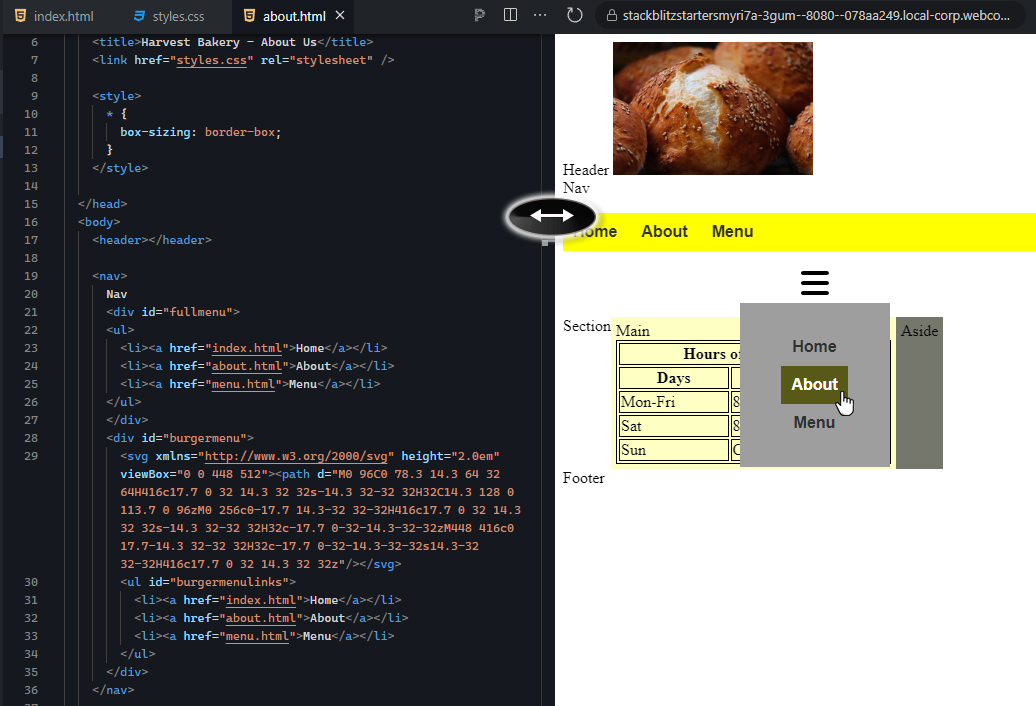The height and width of the screenshot is (706, 1036).
Task: Click the HTML5 icon on the index.html tab
Action: [x=21, y=16]
